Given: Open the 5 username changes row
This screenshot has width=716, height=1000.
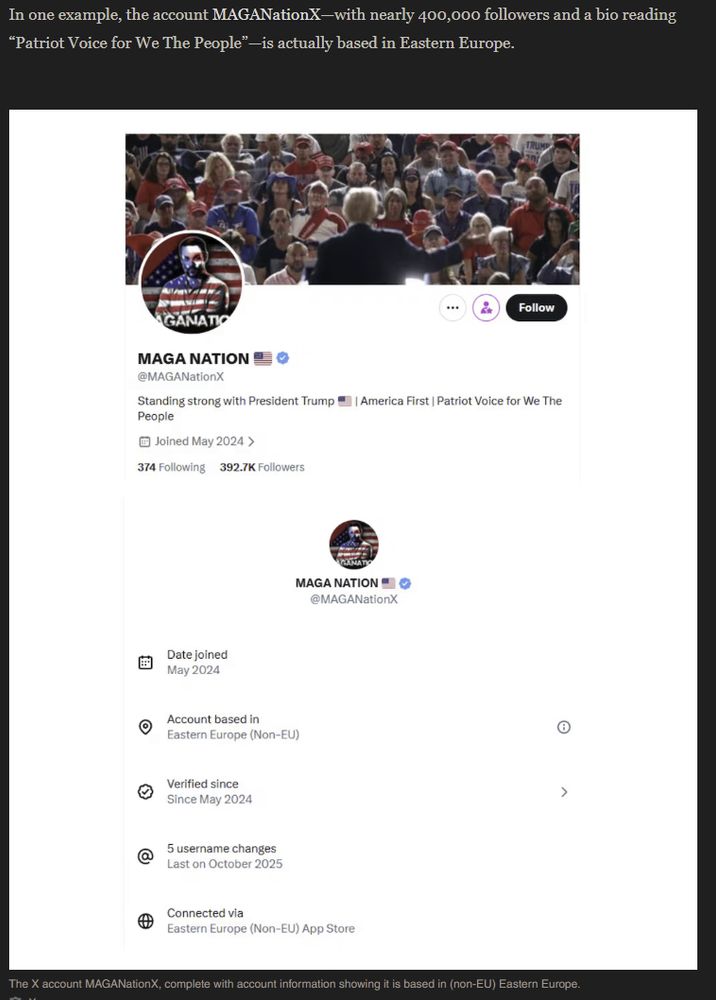Looking at the screenshot, I should [x=354, y=856].
